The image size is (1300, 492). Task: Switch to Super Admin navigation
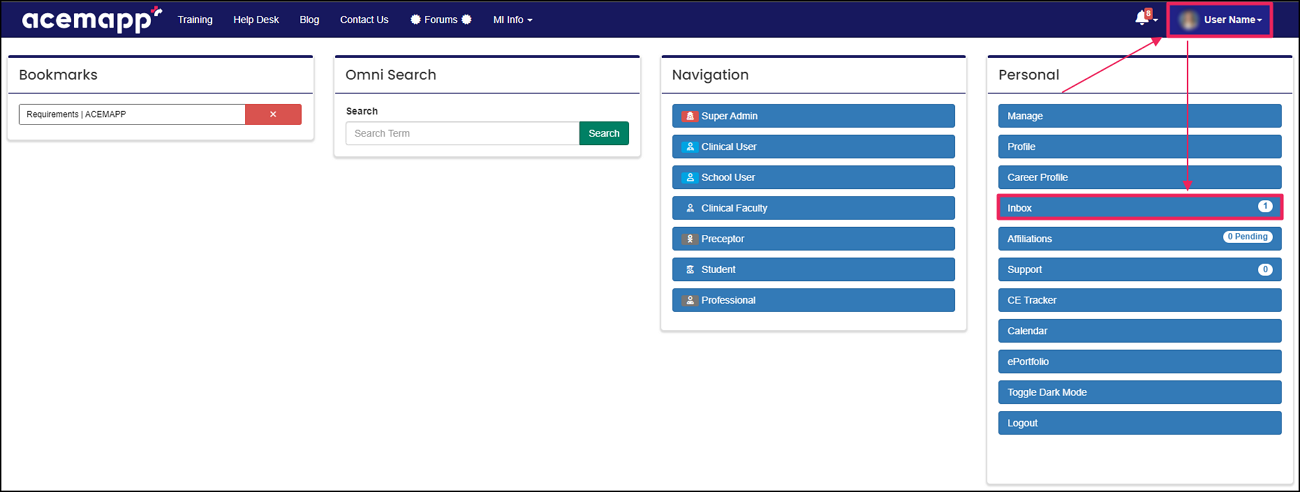[x=813, y=116]
